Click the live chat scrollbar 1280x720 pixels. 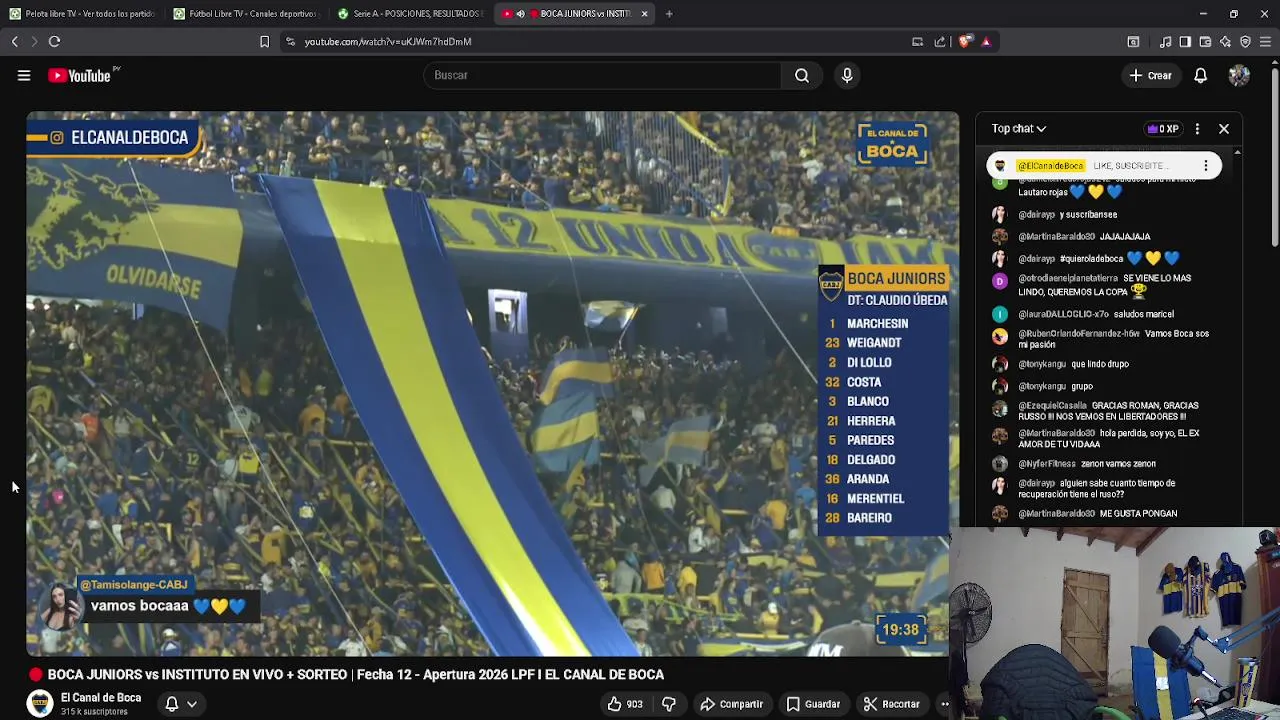[1237, 336]
